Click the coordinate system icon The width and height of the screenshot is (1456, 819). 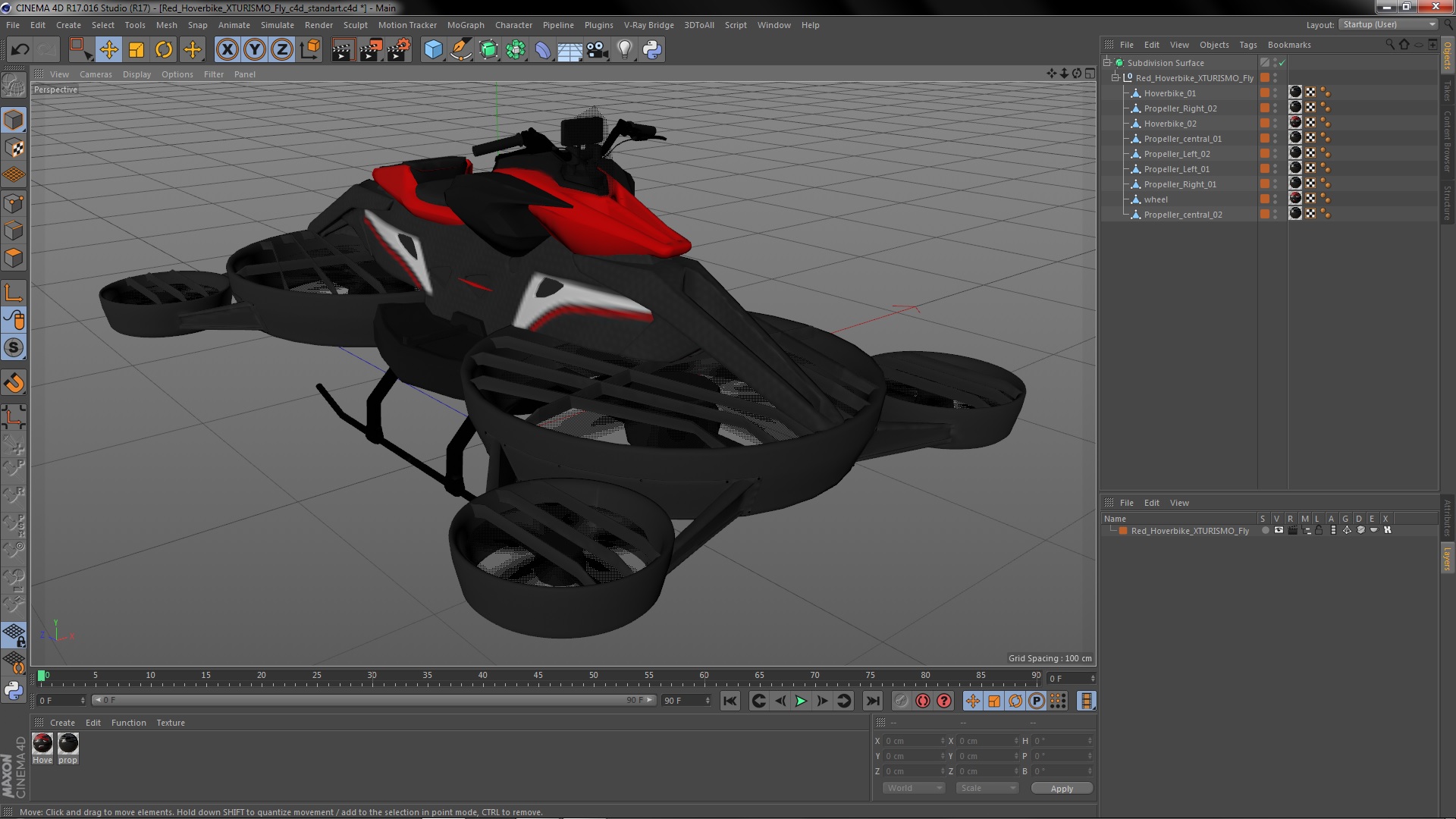point(309,50)
